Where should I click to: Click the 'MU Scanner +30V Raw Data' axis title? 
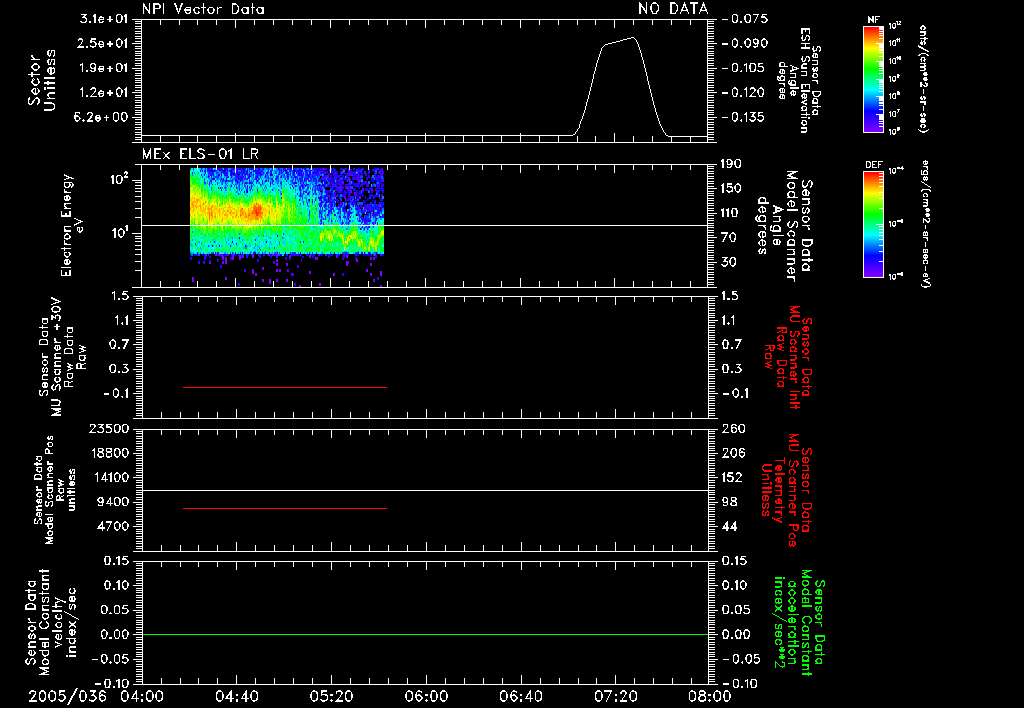point(61,357)
